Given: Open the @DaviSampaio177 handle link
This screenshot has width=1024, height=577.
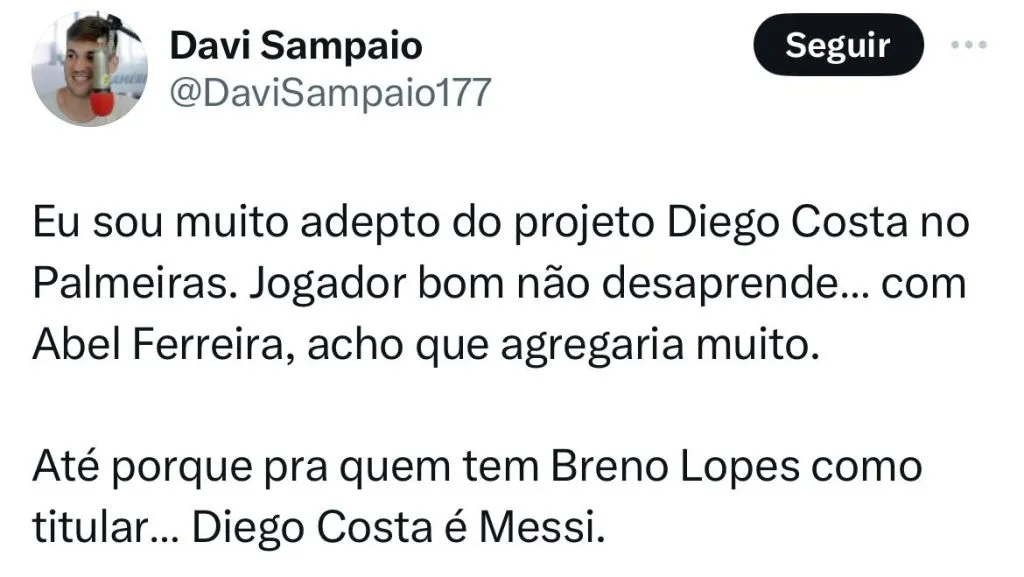Looking at the screenshot, I should [x=331, y=93].
